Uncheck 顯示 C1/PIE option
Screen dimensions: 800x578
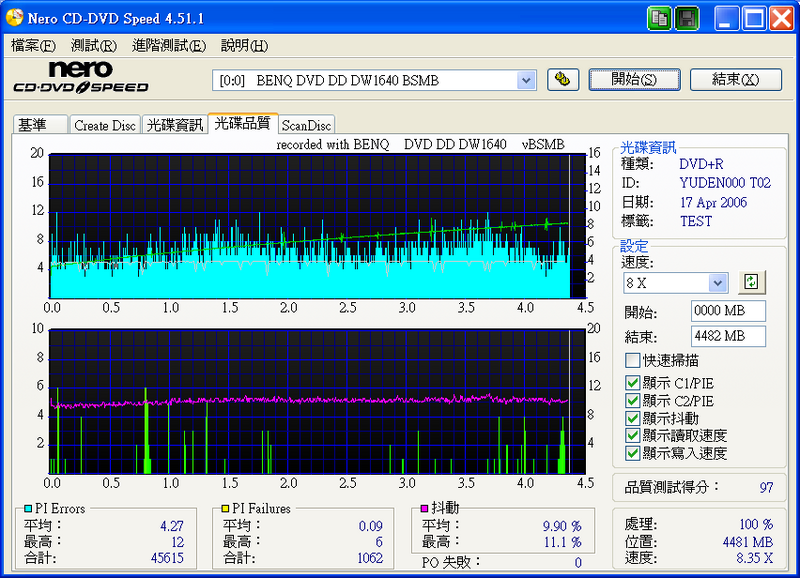[x=633, y=383]
